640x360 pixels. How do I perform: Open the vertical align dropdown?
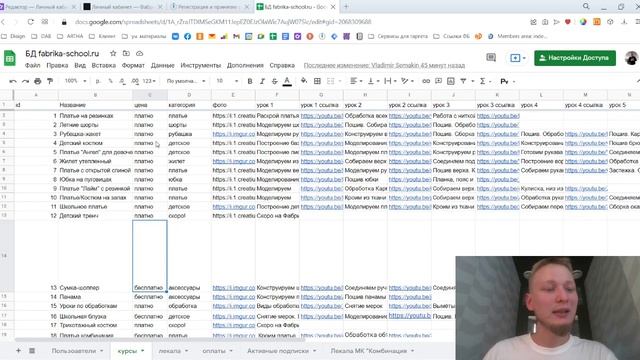373,81
